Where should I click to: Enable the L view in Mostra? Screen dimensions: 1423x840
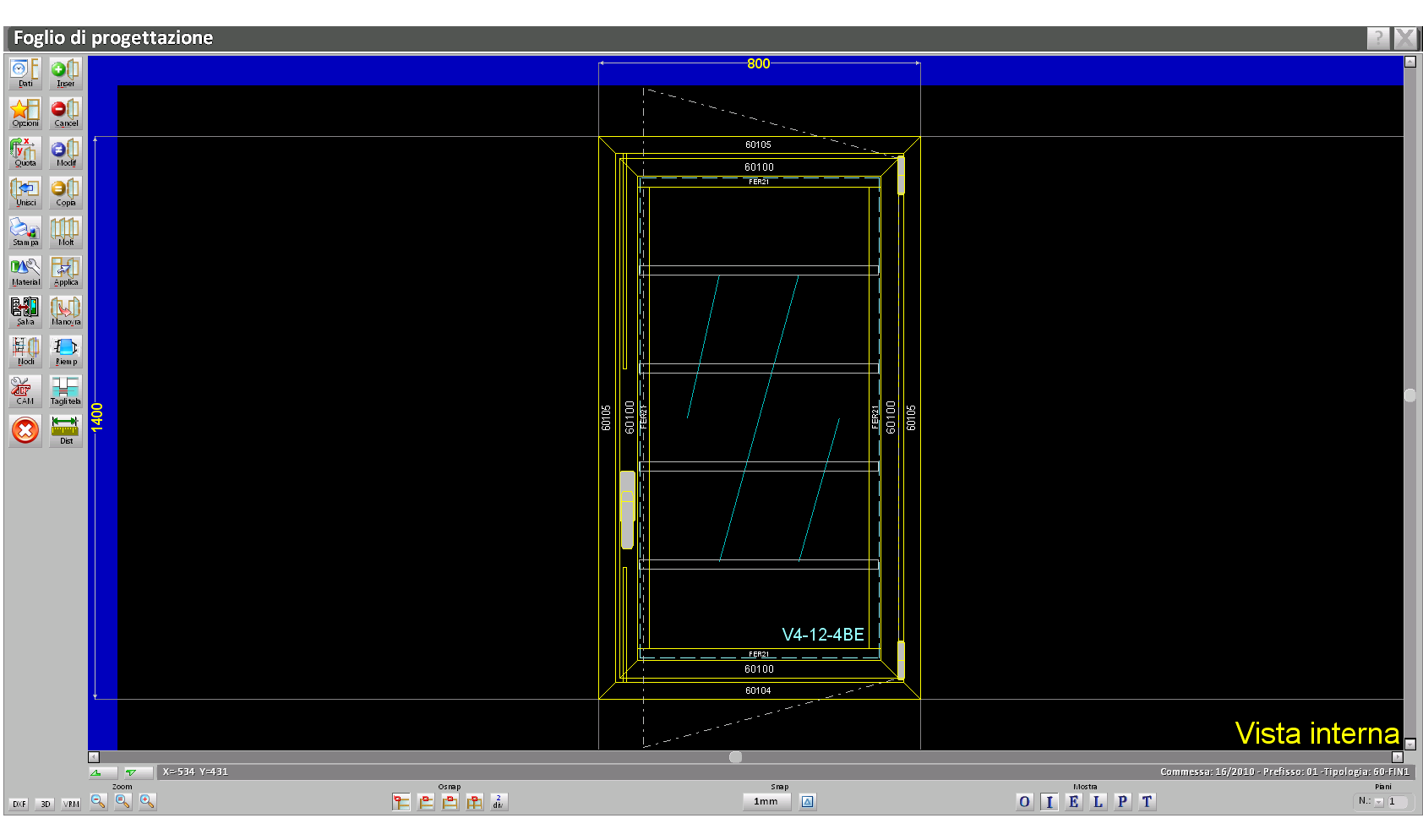coord(1098,802)
